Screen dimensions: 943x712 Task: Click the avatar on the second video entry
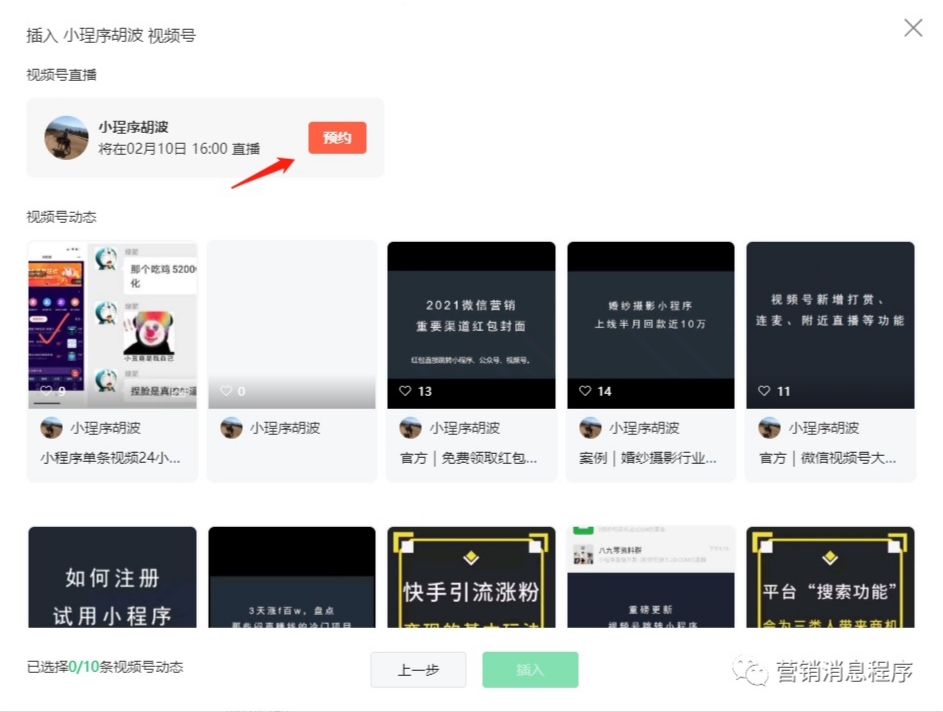tap(231, 428)
